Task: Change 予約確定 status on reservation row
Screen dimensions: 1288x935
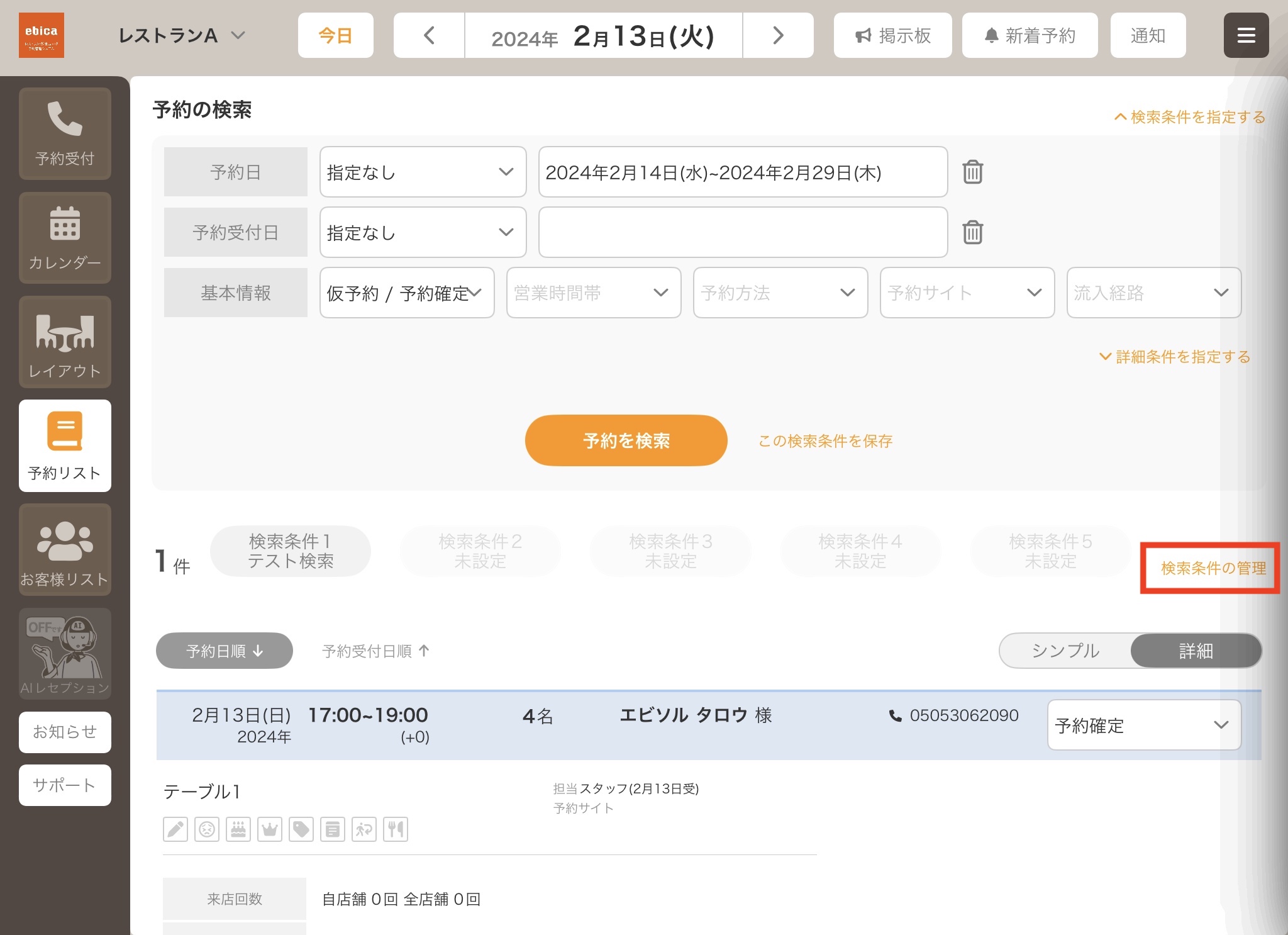Action: pyautogui.click(x=1144, y=725)
